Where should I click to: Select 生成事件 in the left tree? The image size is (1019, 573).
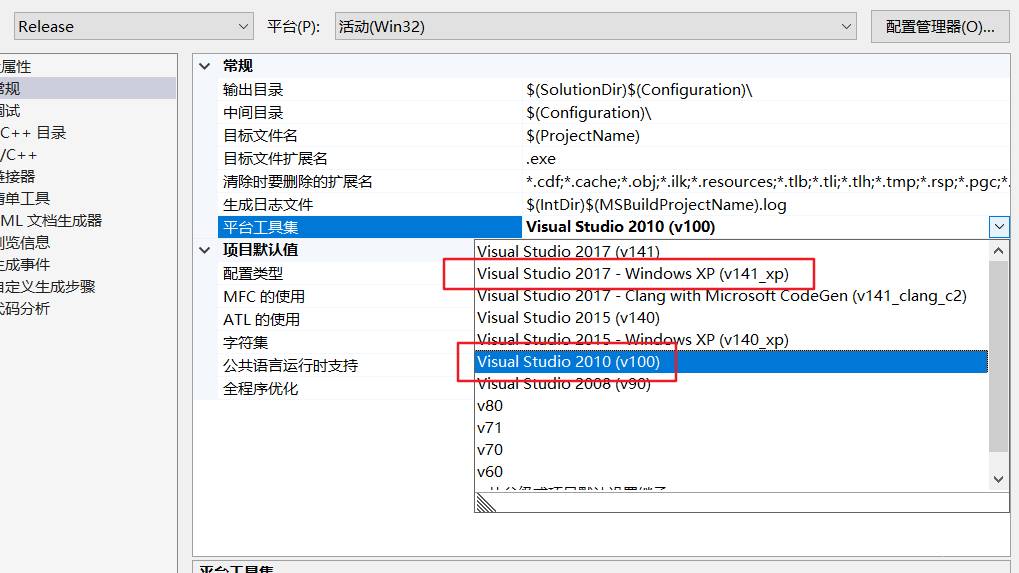(x=25, y=264)
